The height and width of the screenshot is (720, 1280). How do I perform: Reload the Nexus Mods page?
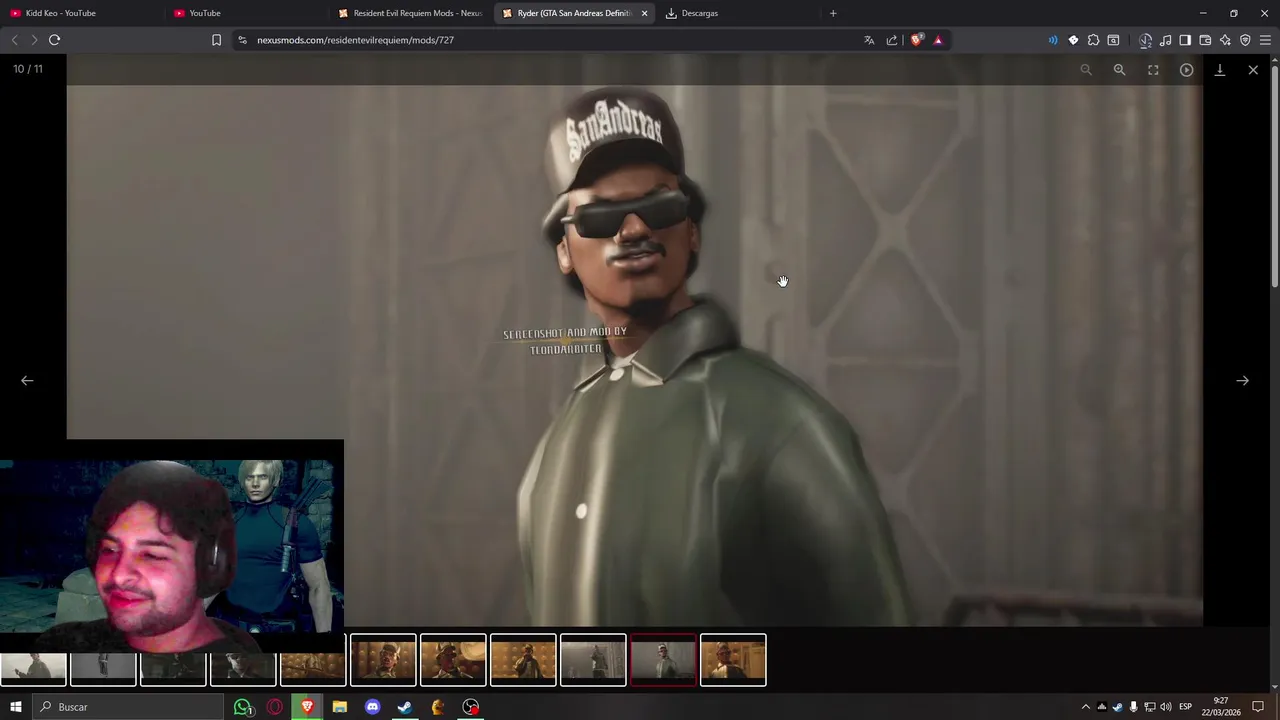click(54, 40)
